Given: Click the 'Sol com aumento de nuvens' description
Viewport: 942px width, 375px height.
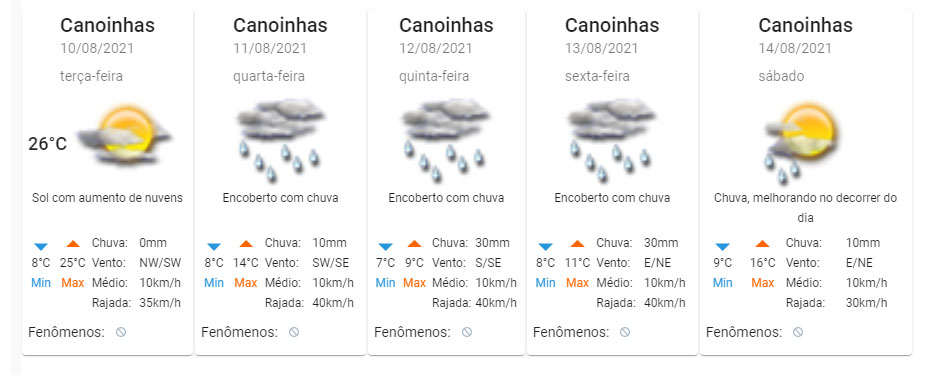Looking at the screenshot, I should click(x=108, y=198).
